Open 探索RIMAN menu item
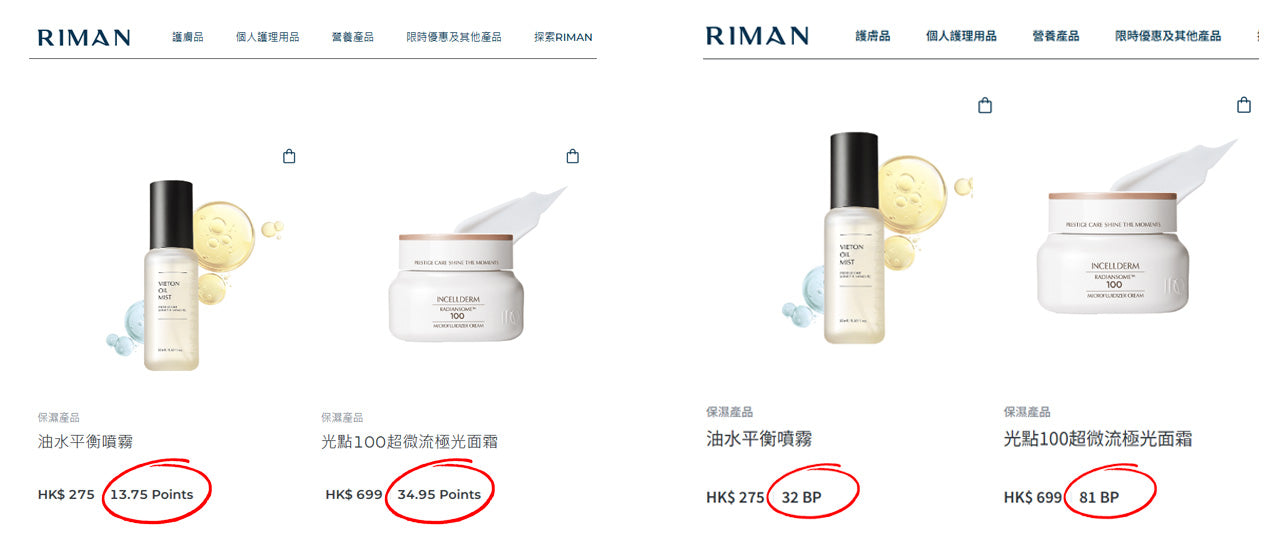 [x=563, y=37]
